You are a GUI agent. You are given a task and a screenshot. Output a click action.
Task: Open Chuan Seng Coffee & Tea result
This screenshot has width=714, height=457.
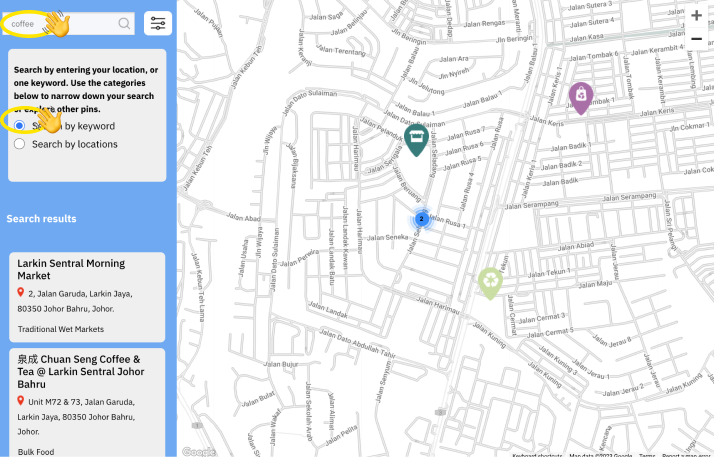tap(87, 402)
